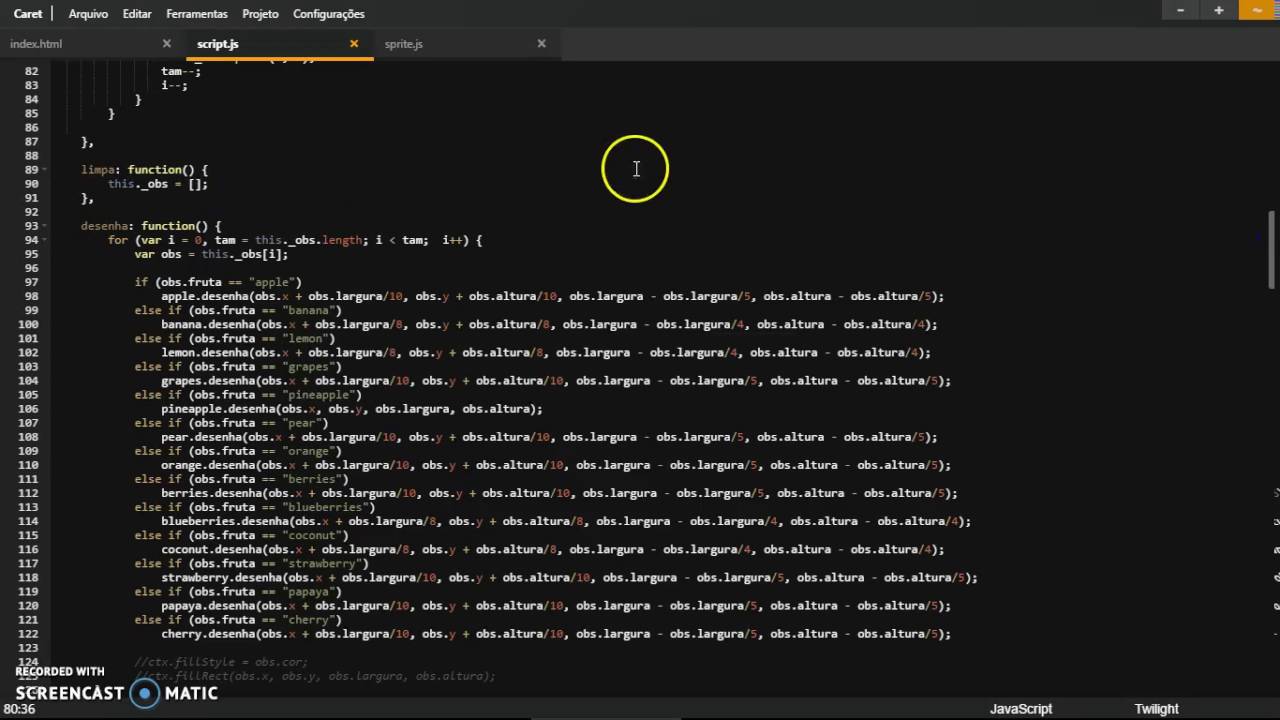Image resolution: width=1280 pixels, height=720 pixels.
Task: Click the commented '//ctx.fillStyle = obs.cor;' line
Action: click(x=221, y=662)
